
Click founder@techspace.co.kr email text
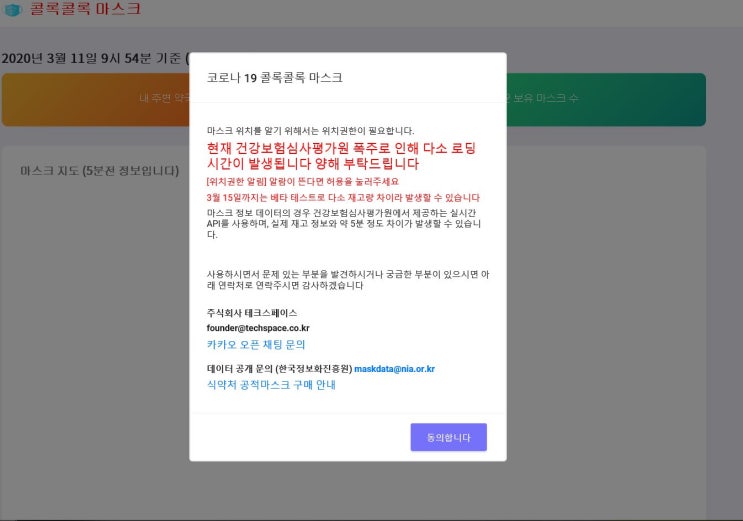click(x=258, y=328)
